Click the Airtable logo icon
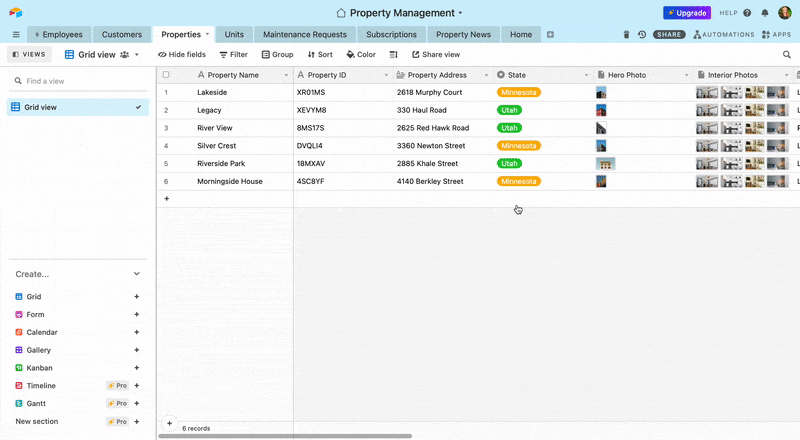 15,13
